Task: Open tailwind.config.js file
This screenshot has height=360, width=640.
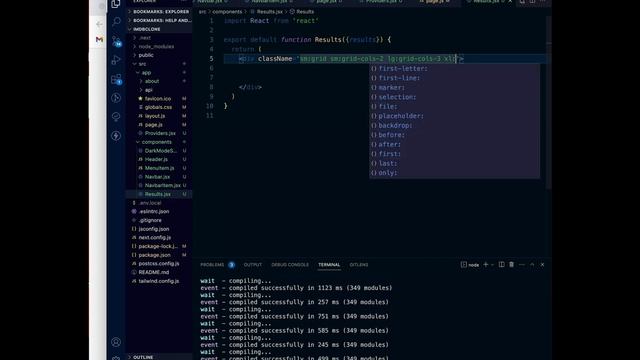Action: [158, 281]
